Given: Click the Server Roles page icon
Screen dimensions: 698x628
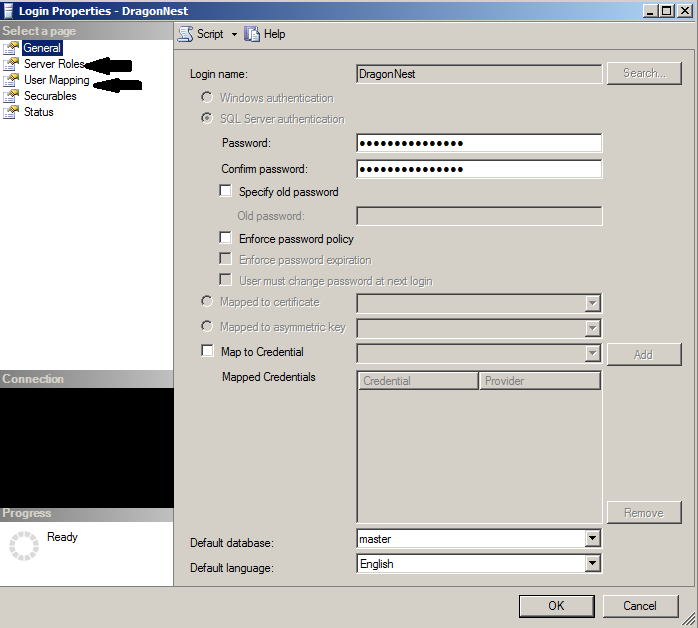Looking at the screenshot, I should pyautogui.click(x=11, y=64).
